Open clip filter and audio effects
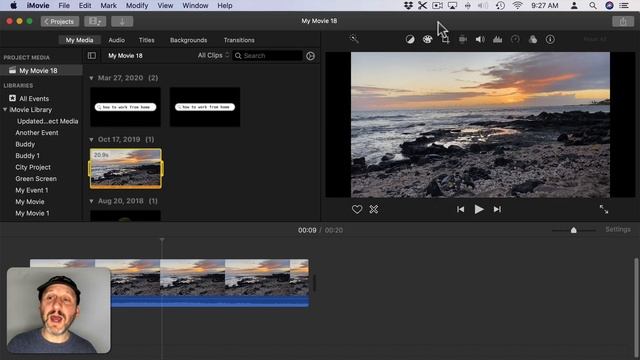The width and height of the screenshot is (640, 360). click(x=533, y=39)
